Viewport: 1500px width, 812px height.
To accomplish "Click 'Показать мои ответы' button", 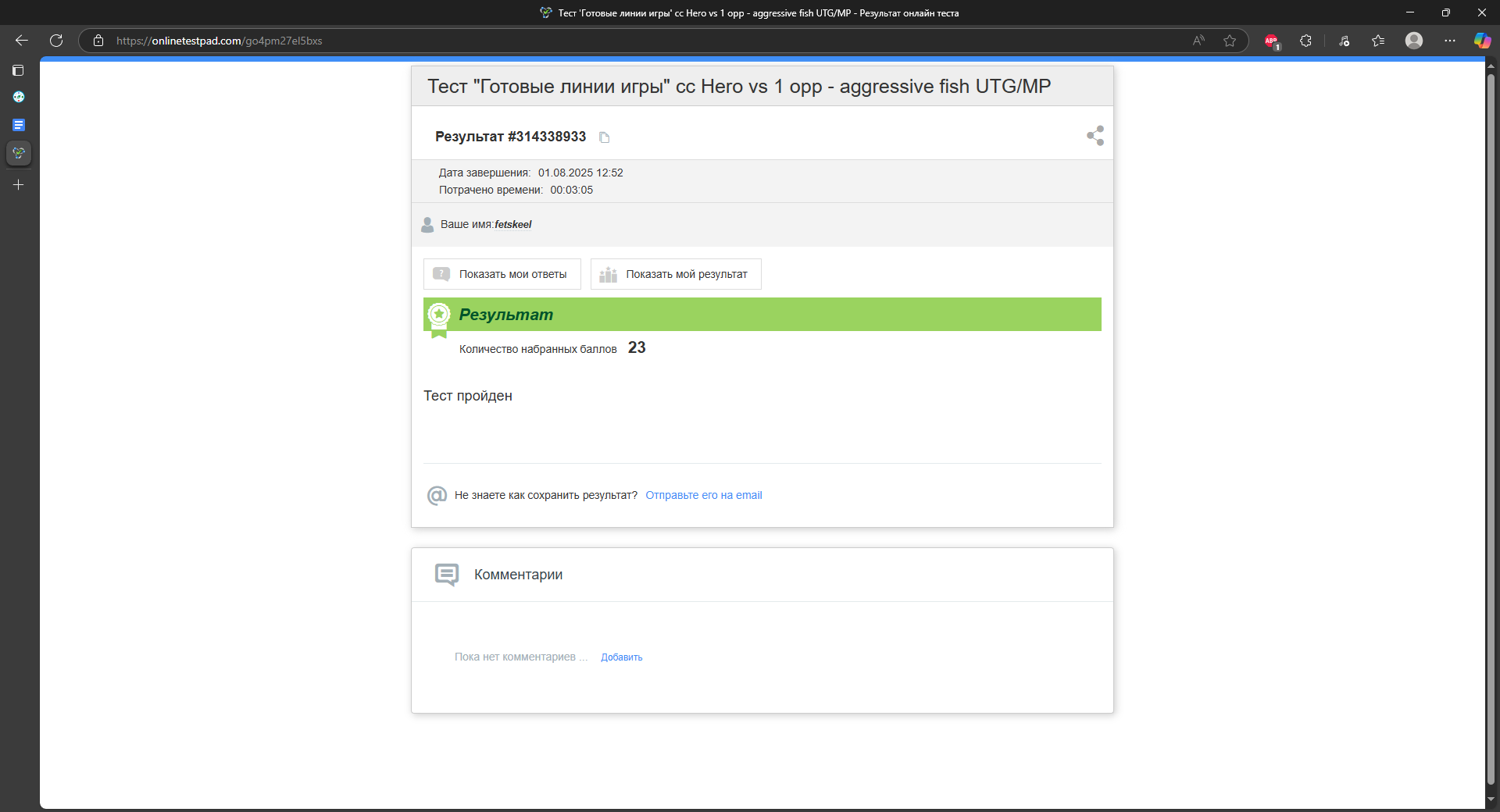I will click(502, 274).
